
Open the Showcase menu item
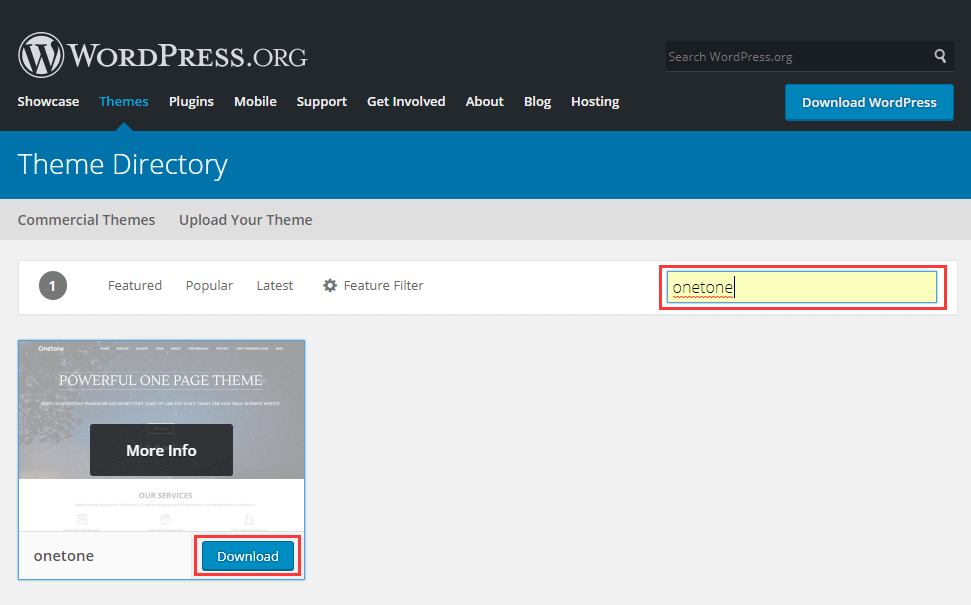(48, 102)
